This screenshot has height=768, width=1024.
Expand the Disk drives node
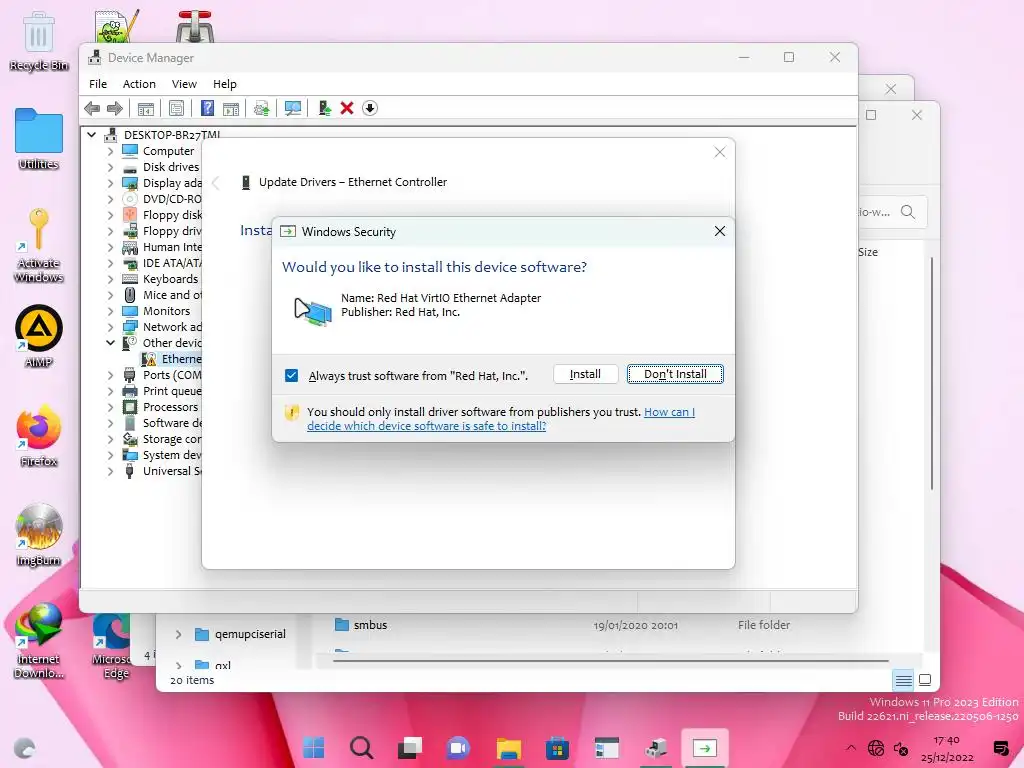point(110,167)
